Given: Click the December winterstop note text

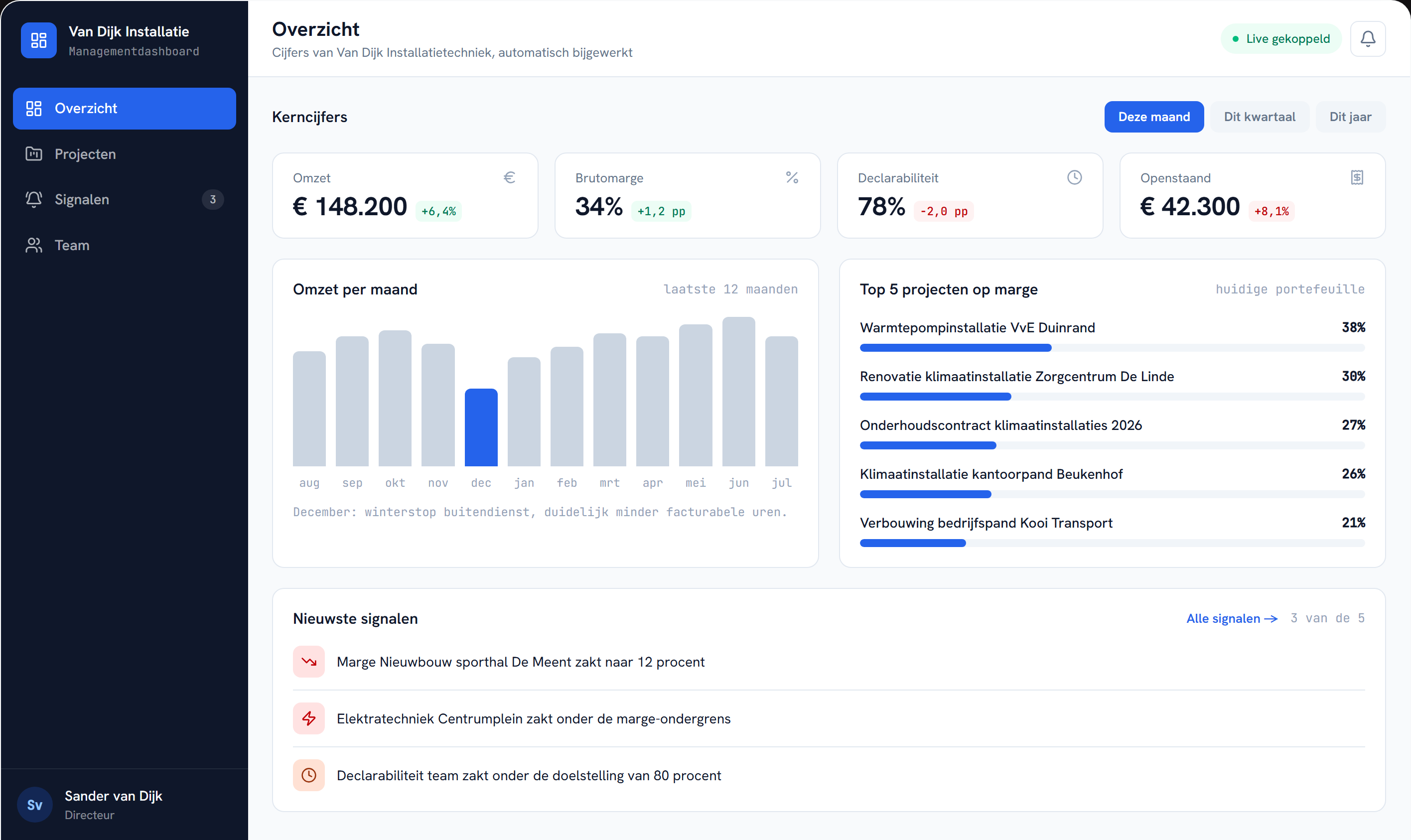Looking at the screenshot, I should pyautogui.click(x=540, y=512).
